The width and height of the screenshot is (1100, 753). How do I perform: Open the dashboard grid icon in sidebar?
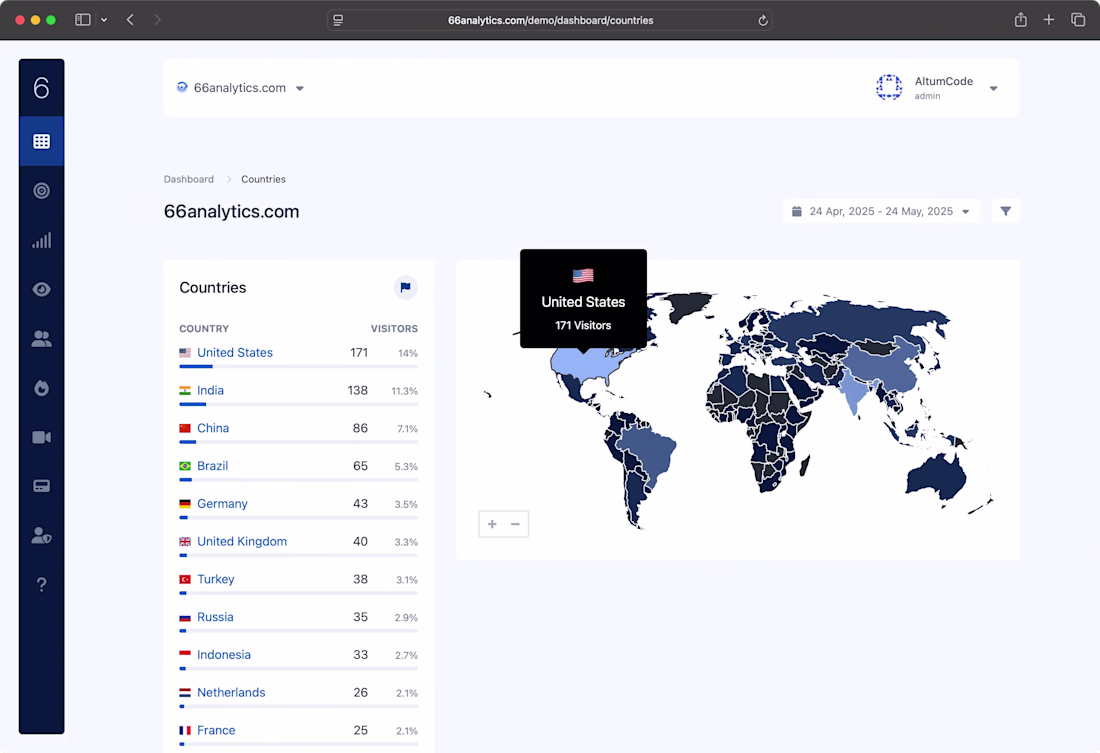coord(41,142)
